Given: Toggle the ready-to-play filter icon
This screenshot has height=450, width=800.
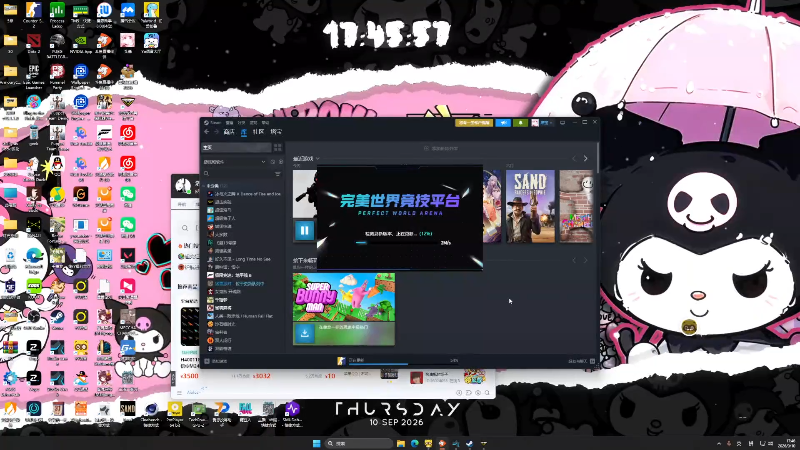Looking at the screenshot, I should tap(281, 162).
